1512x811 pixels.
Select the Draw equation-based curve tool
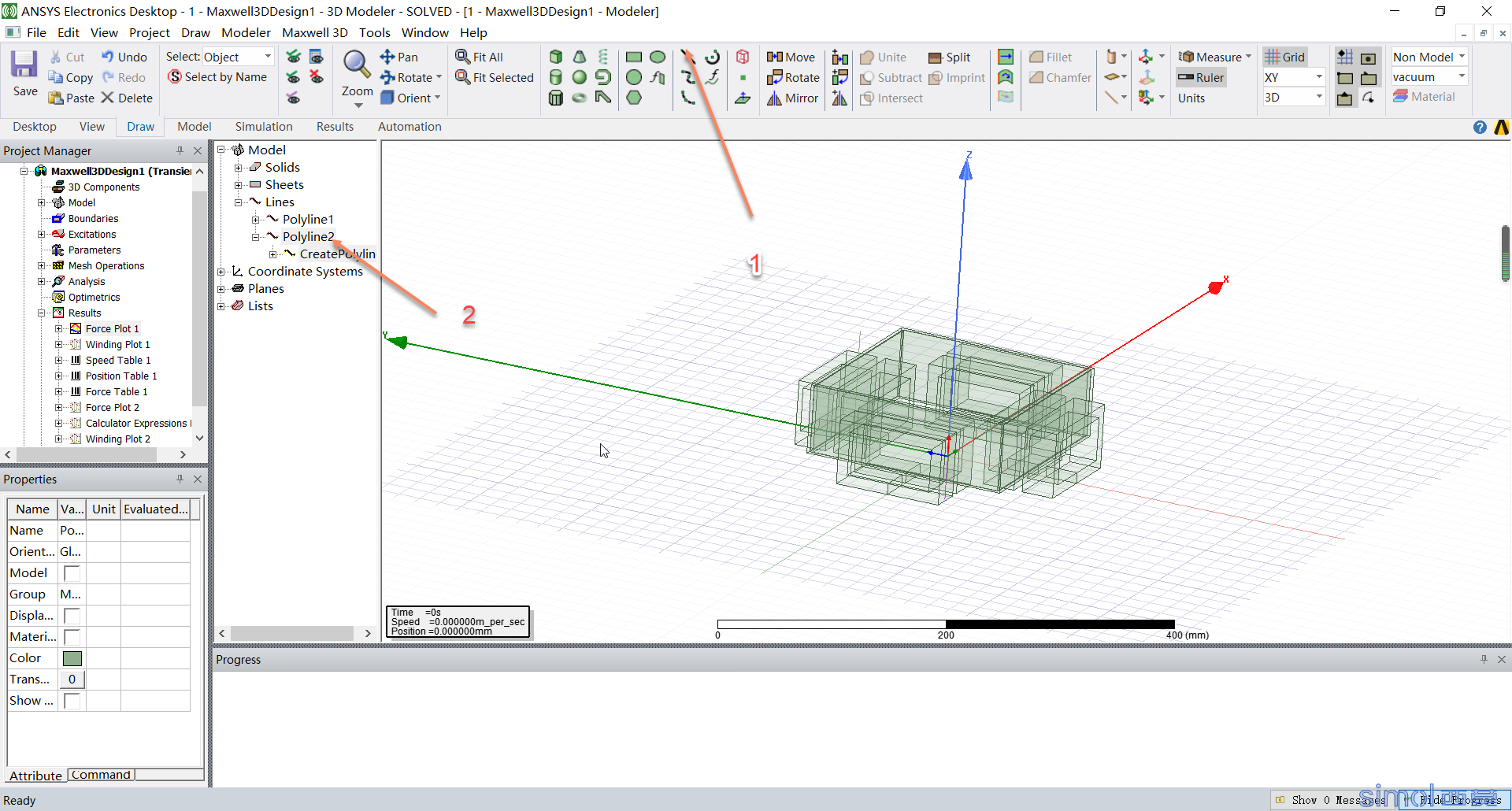tap(713, 77)
